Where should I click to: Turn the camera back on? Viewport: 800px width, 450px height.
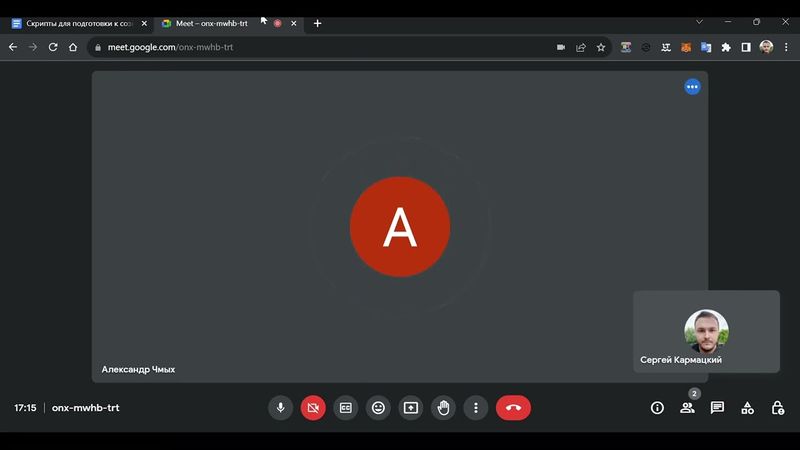tap(313, 408)
